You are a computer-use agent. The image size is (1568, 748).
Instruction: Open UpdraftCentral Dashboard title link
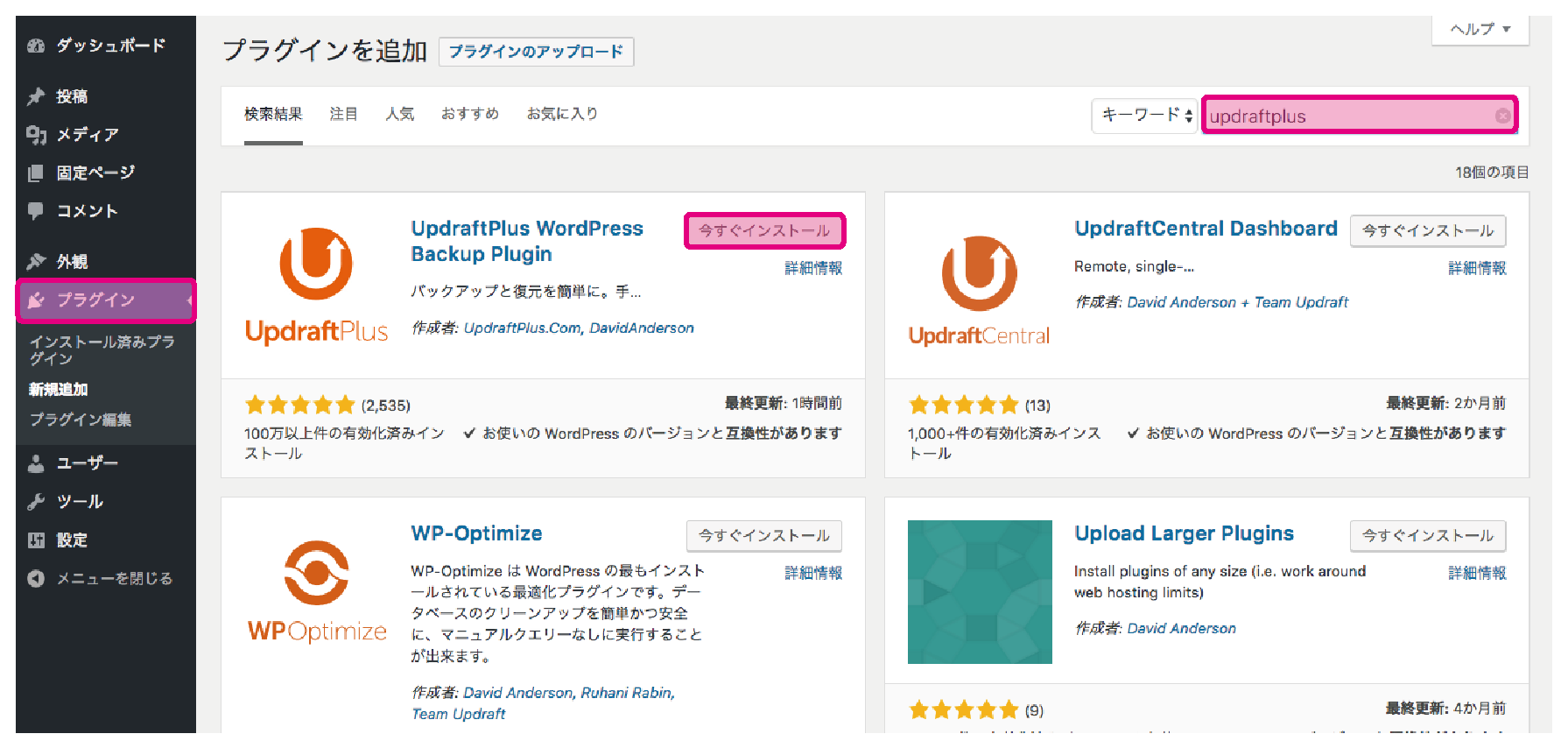point(1206,229)
